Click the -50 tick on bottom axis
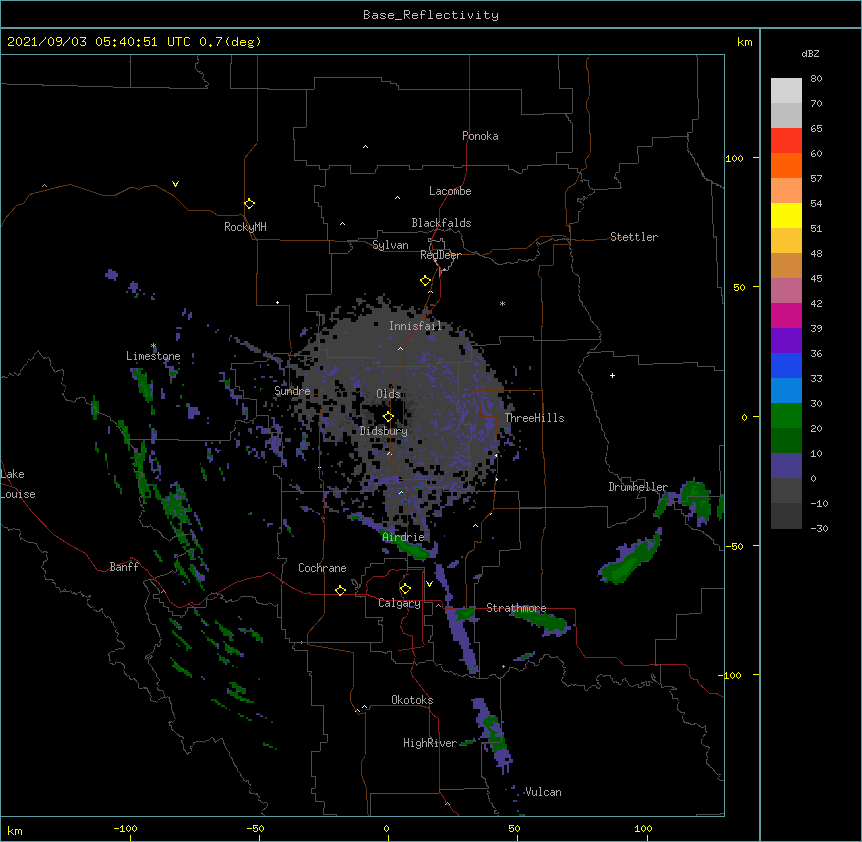Viewport: 862px width, 842px height. coord(255,828)
